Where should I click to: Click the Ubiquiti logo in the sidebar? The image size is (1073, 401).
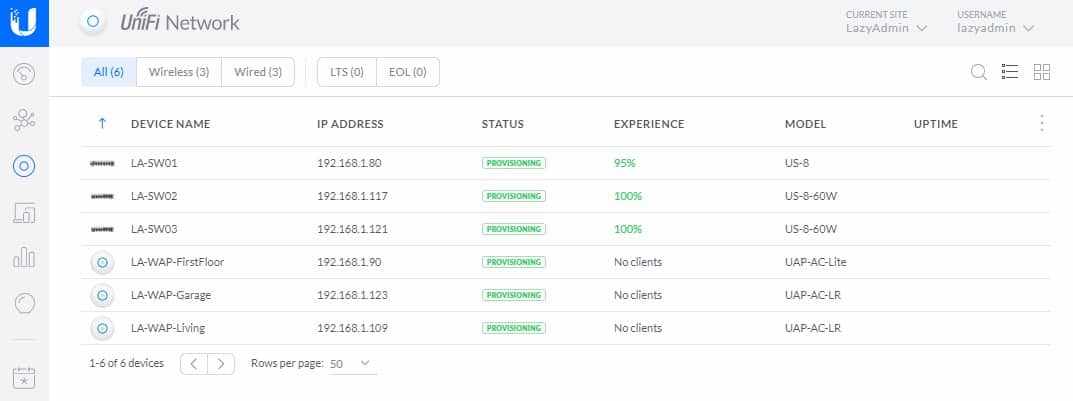pos(24,23)
